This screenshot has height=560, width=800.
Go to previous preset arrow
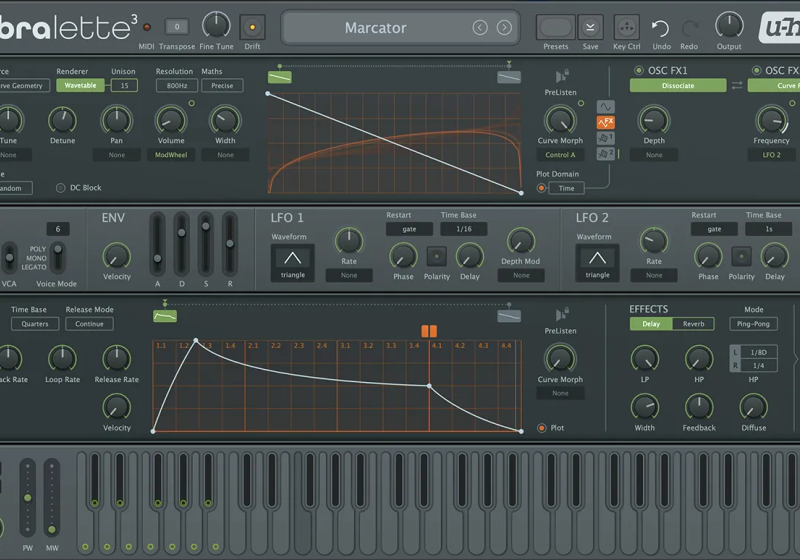point(481,28)
